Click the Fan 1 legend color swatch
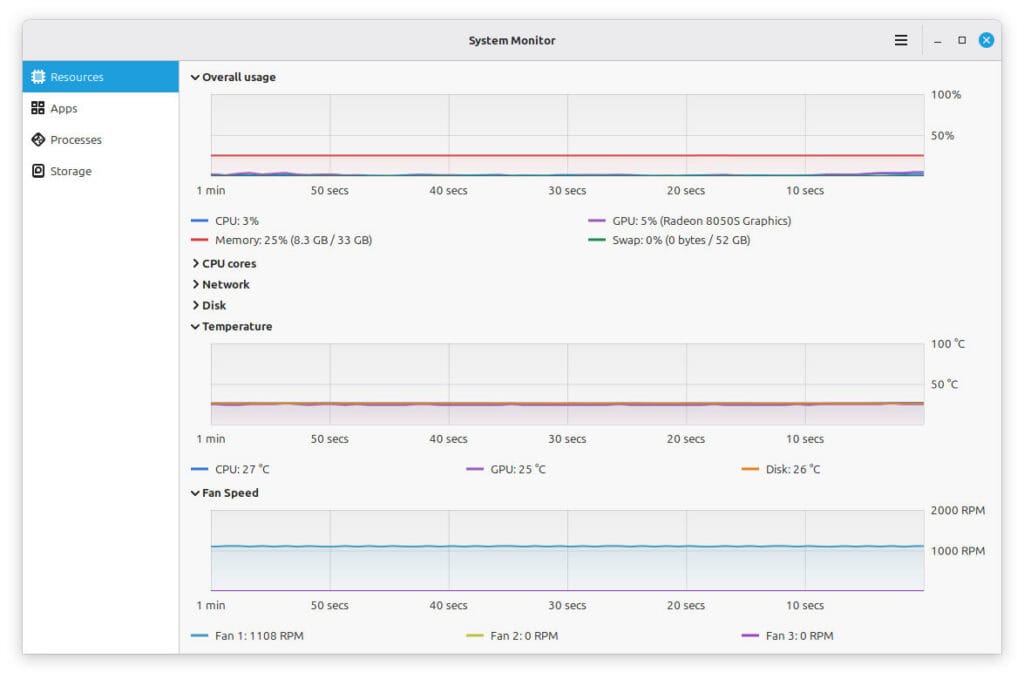Screen dimensions: 1024x679 coord(199,635)
